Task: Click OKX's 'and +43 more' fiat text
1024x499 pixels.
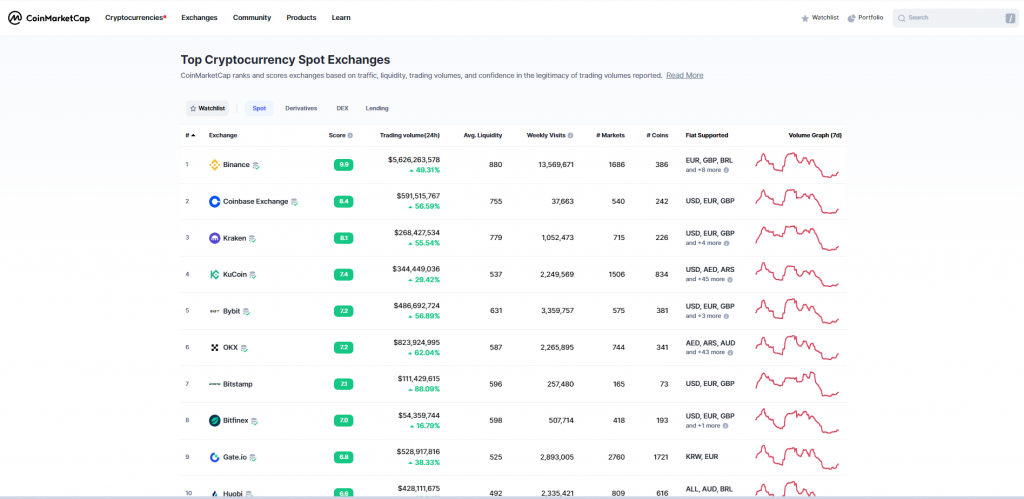Action: pos(705,353)
